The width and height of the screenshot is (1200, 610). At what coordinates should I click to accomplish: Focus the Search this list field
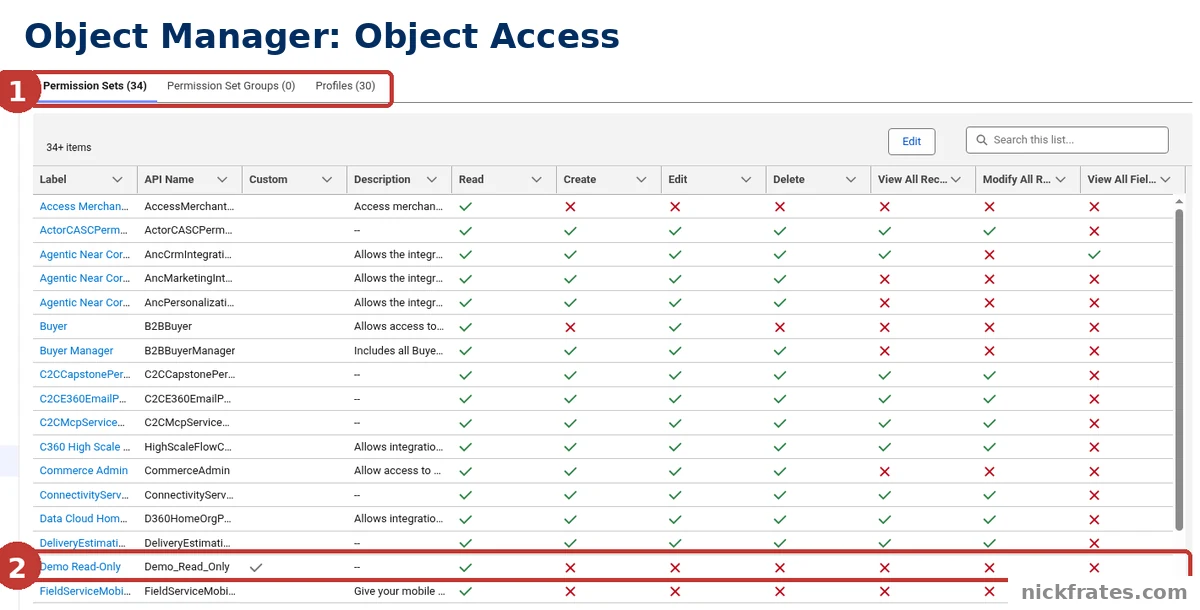1067,140
